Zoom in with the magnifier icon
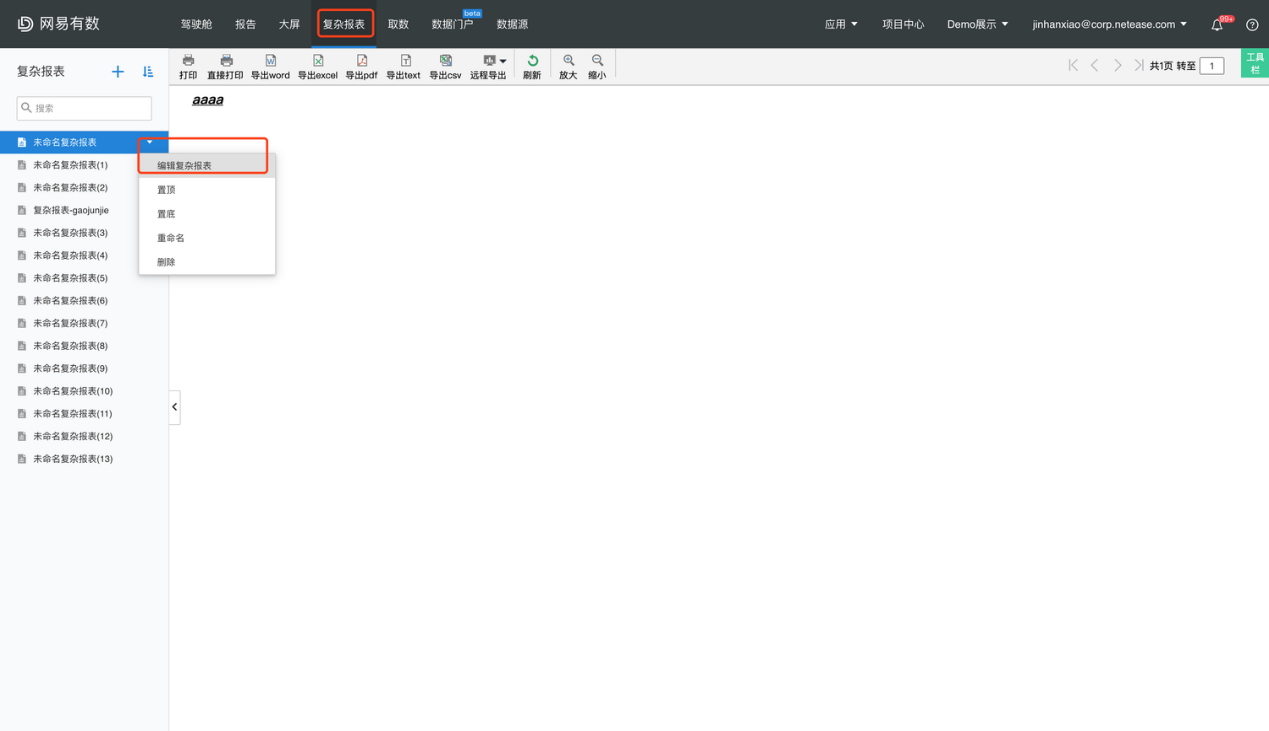Image resolution: width=1269 pixels, height=731 pixels. coord(568,66)
